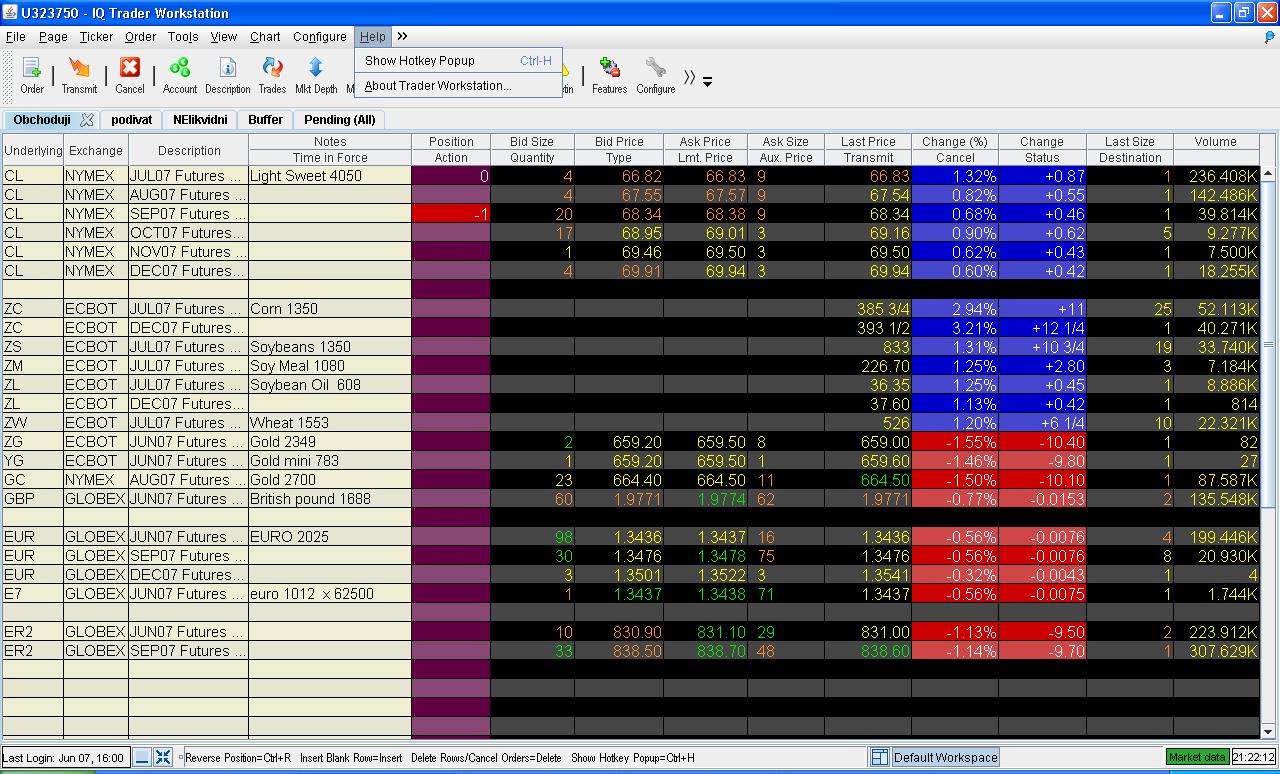This screenshot has height=774, width=1280.
Task: Close the Obchoduji tab
Action: (87, 120)
